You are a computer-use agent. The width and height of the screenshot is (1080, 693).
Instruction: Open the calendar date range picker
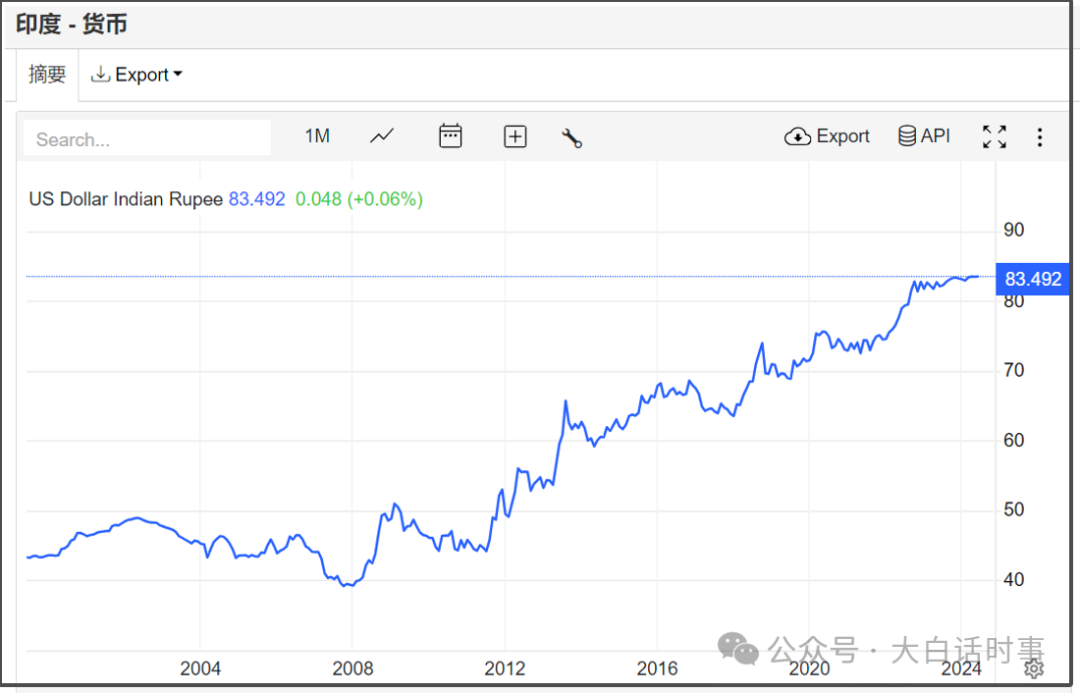coord(451,136)
